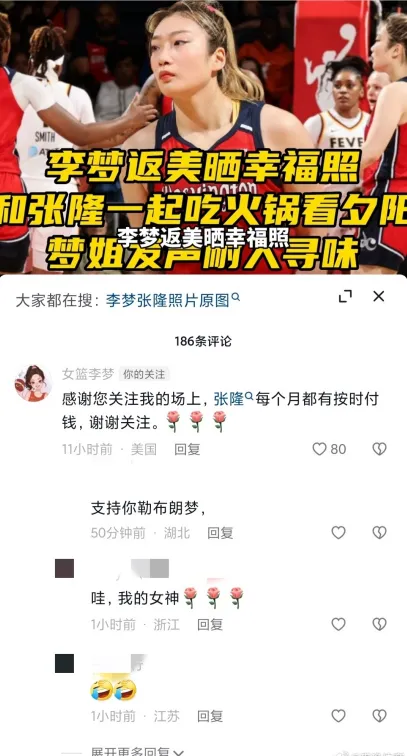
Task: Search 李梦张隆照片原图 suggestion
Action: [x=173, y=300]
